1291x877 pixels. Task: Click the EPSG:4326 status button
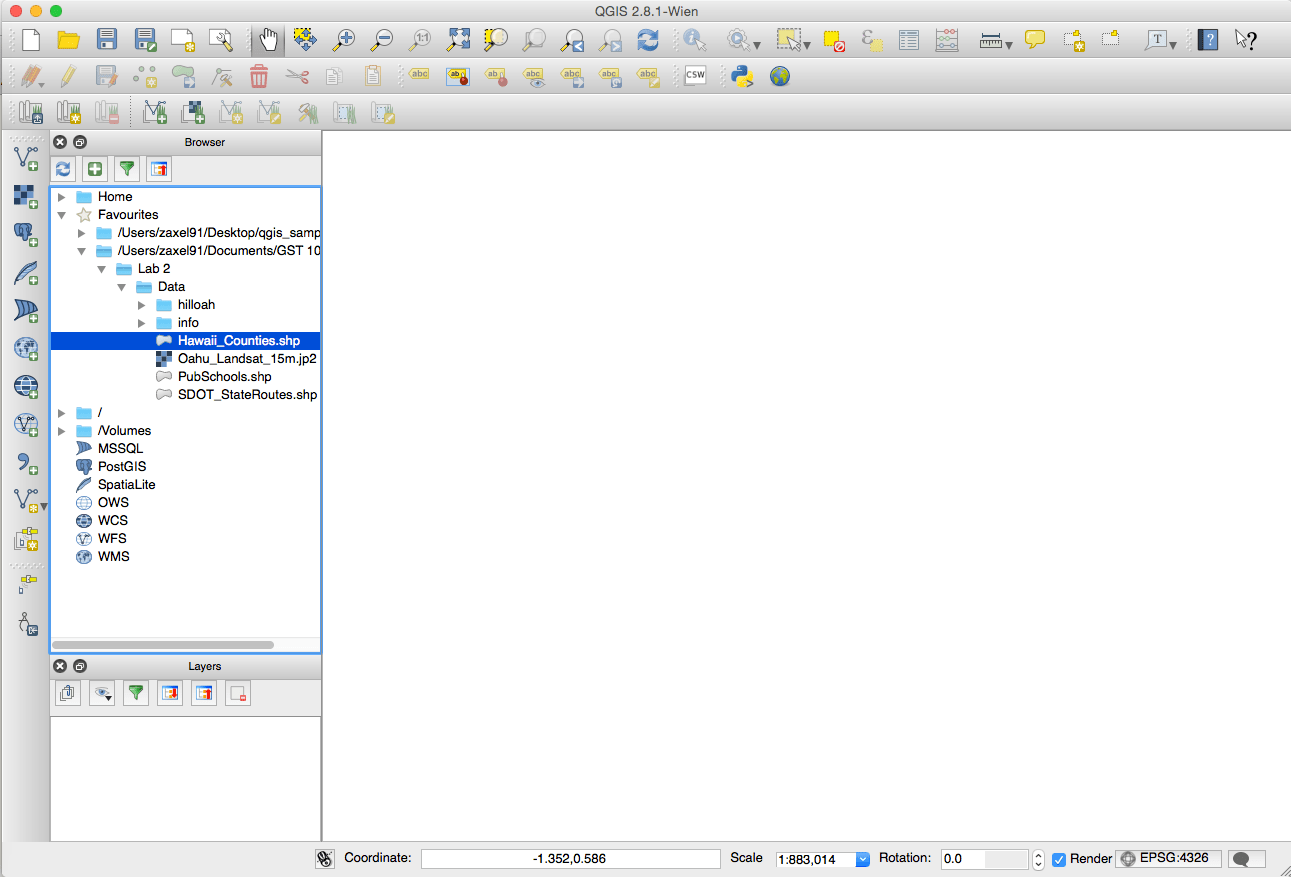[1168, 858]
